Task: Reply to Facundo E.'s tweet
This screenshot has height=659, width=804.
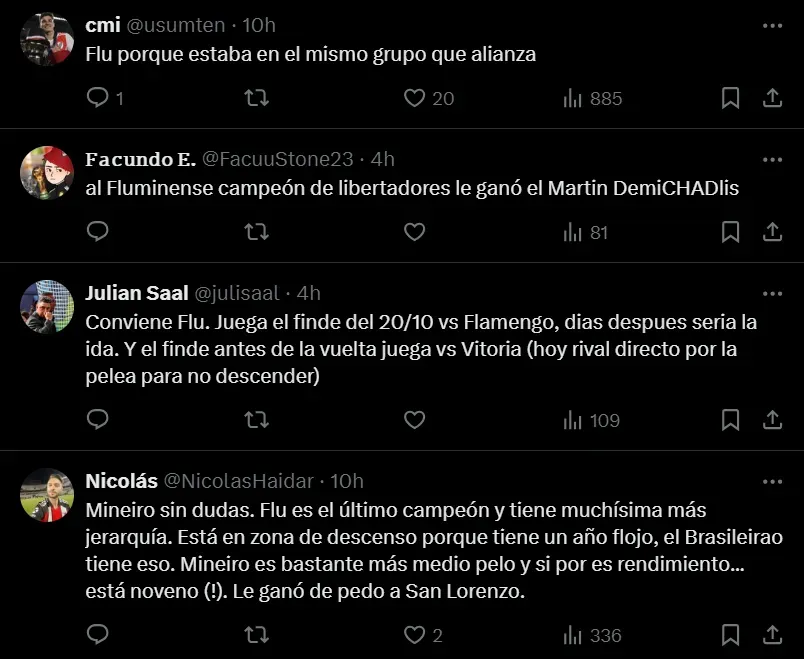Action: (x=97, y=232)
